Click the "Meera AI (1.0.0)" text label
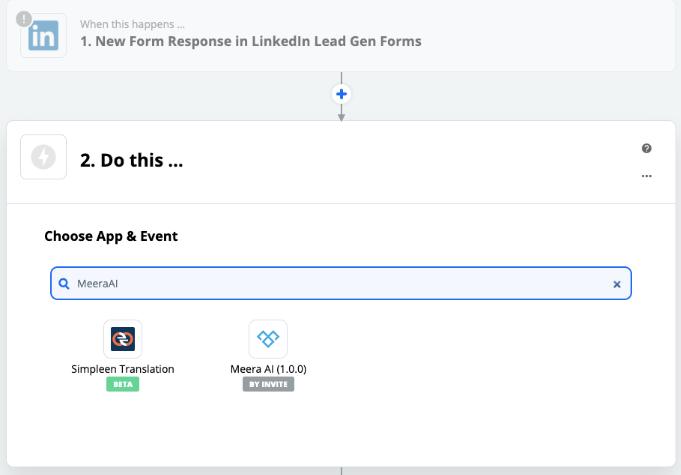The height and width of the screenshot is (475, 681). pyautogui.click(x=268, y=369)
